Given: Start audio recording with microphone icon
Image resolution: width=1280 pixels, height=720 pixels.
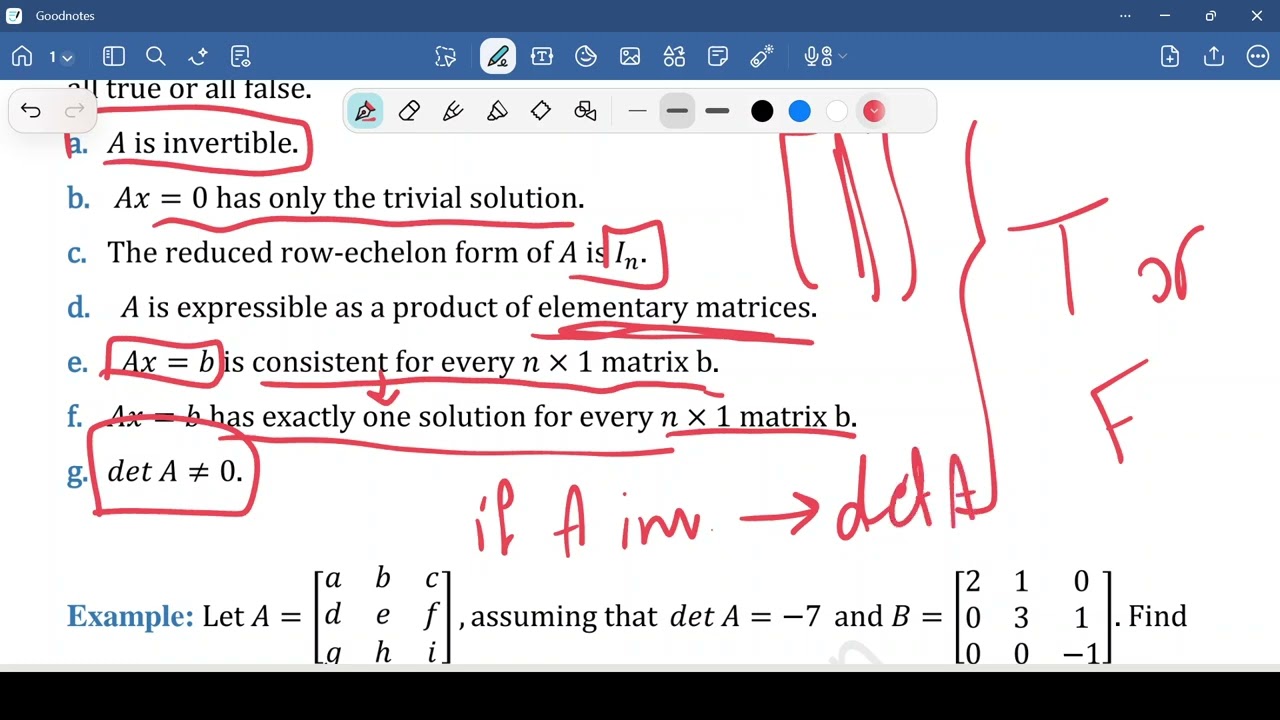Looking at the screenshot, I should click(x=817, y=57).
